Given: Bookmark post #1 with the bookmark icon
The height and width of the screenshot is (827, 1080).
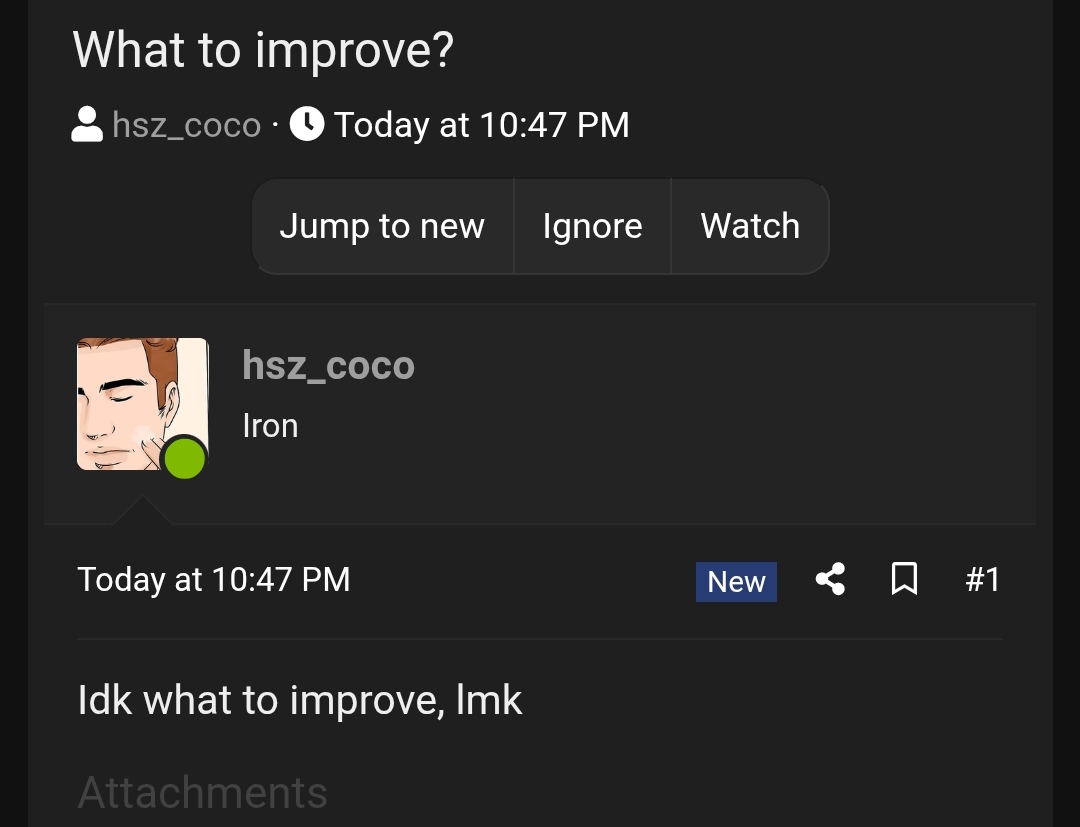Looking at the screenshot, I should [x=904, y=579].
